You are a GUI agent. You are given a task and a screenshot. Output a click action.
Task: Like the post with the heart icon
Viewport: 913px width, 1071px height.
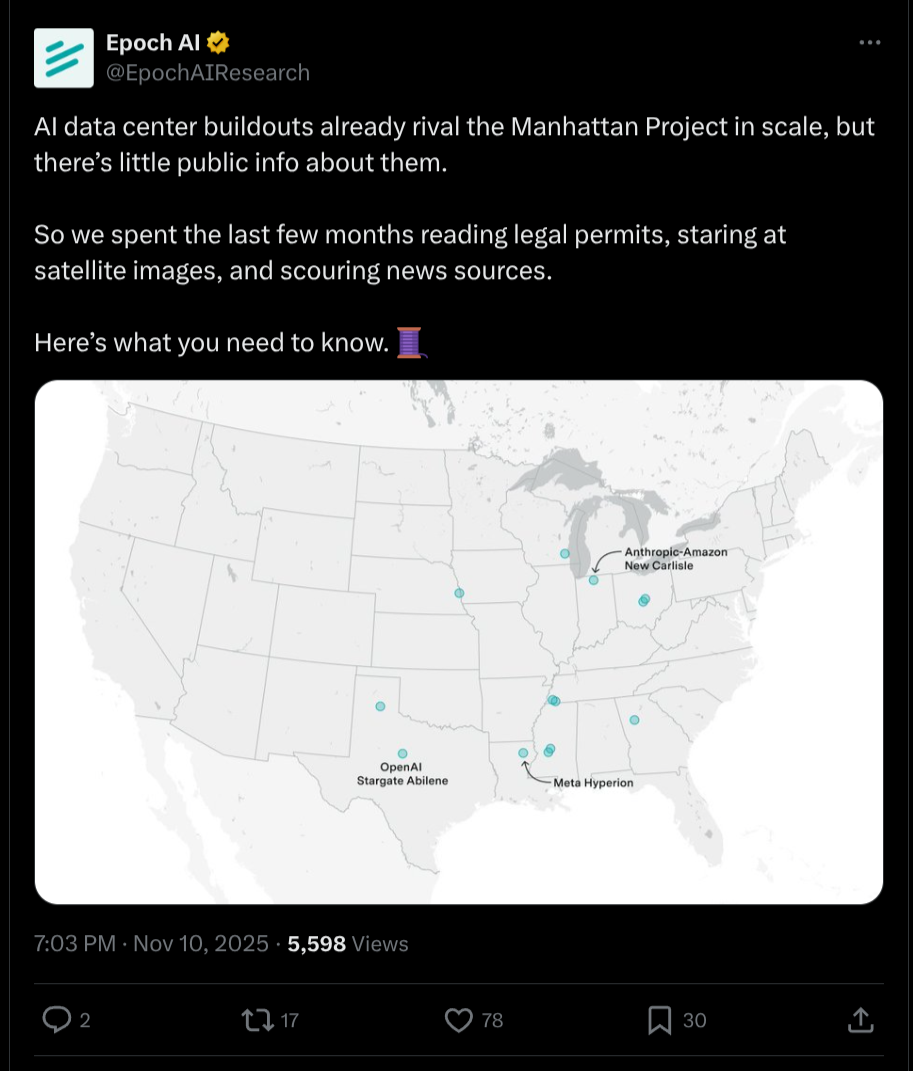point(458,1020)
